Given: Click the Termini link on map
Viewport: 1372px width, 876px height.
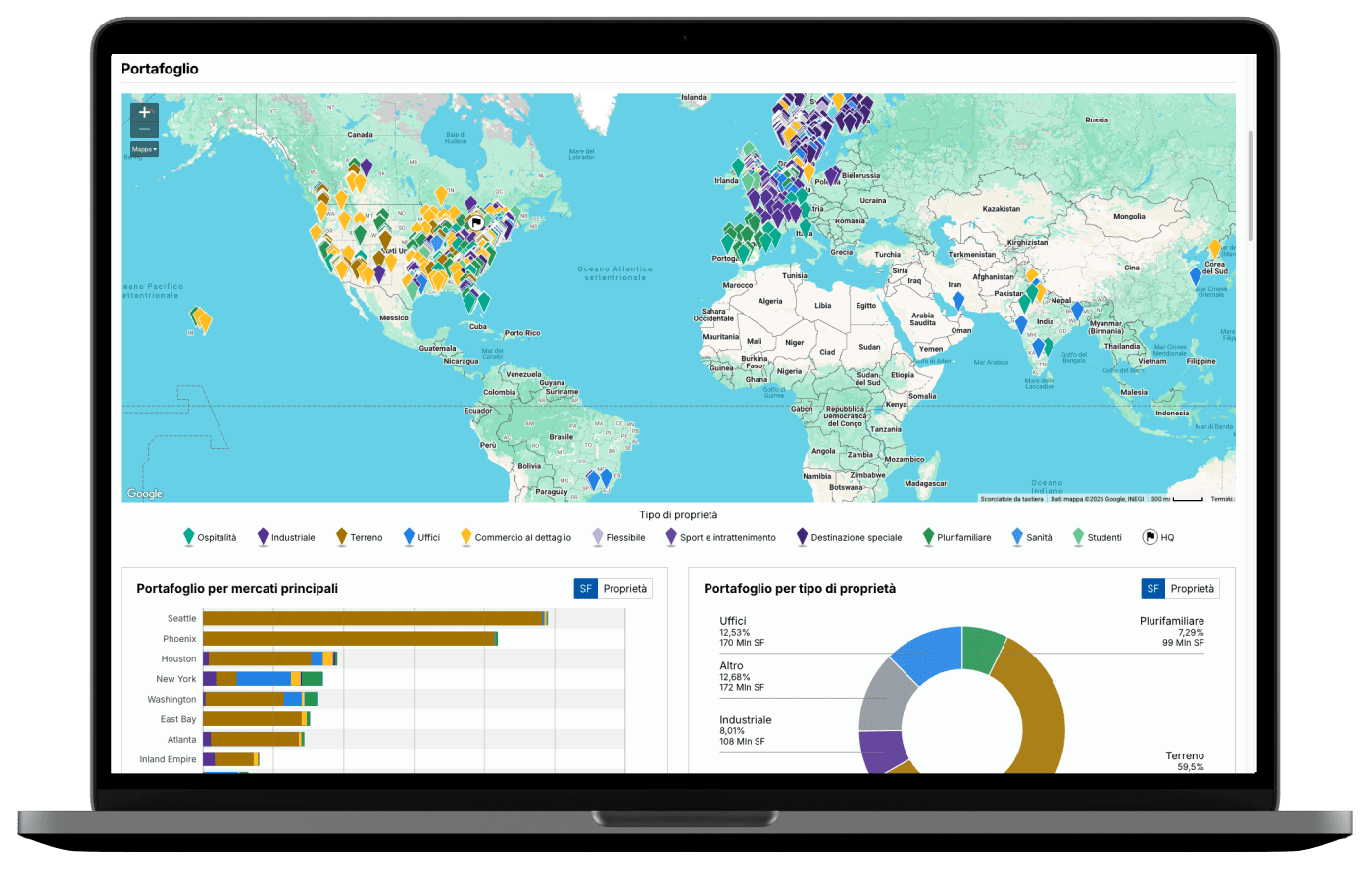Looking at the screenshot, I should click(x=1222, y=499).
